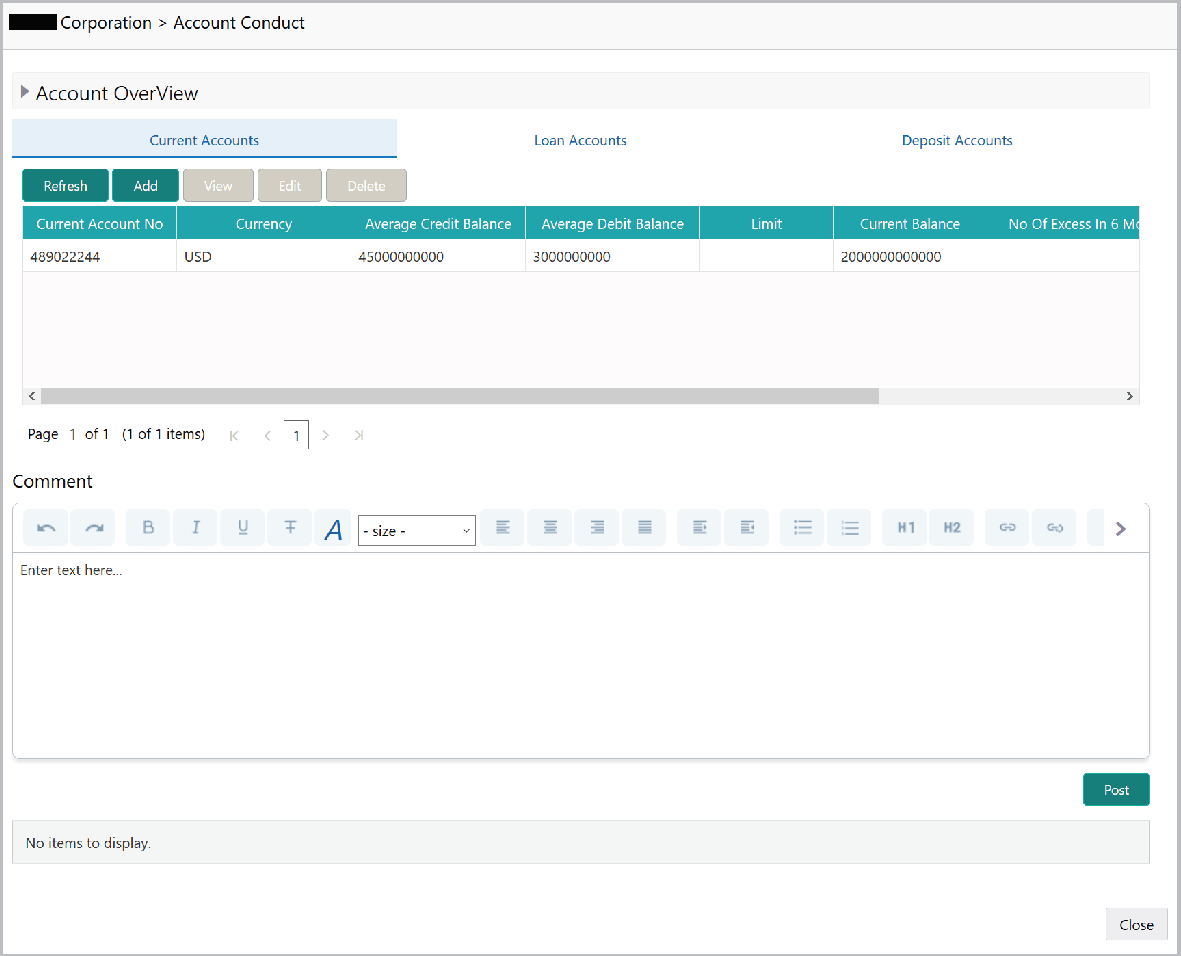Switch to Current Accounts tab
The width and height of the screenshot is (1181, 956).
click(x=204, y=140)
